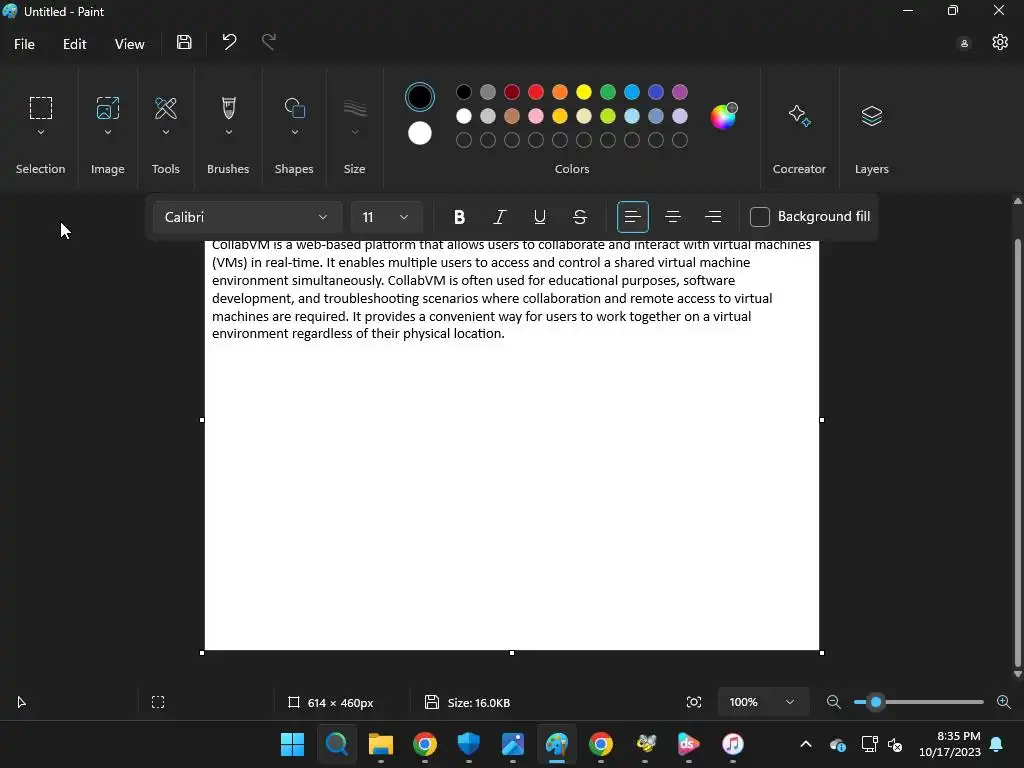Expand the Size chevron
Image resolution: width=1024 pixels, height=768 pixels.
point(355,133)
